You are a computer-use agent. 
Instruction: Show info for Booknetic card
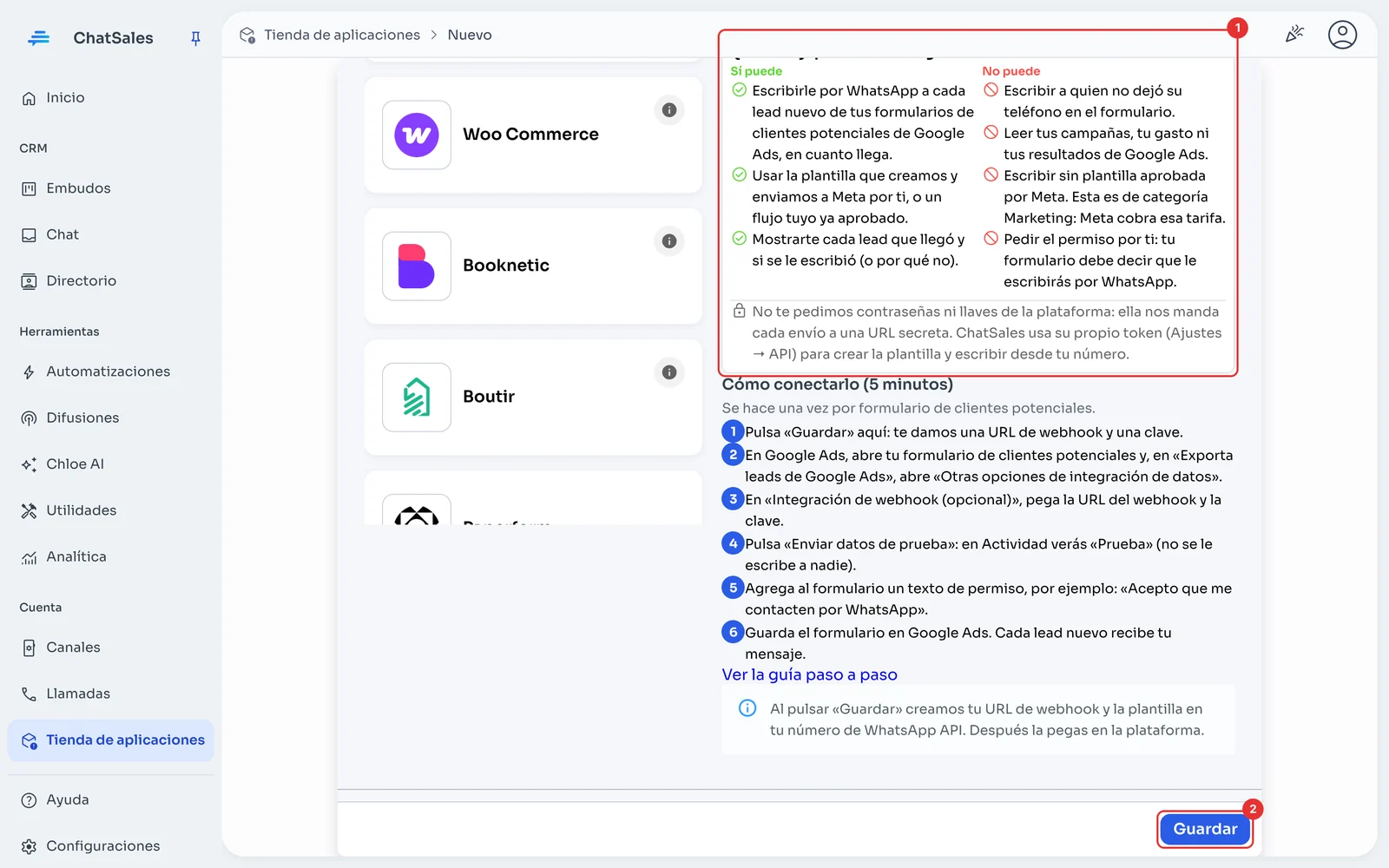pos(669,241)
